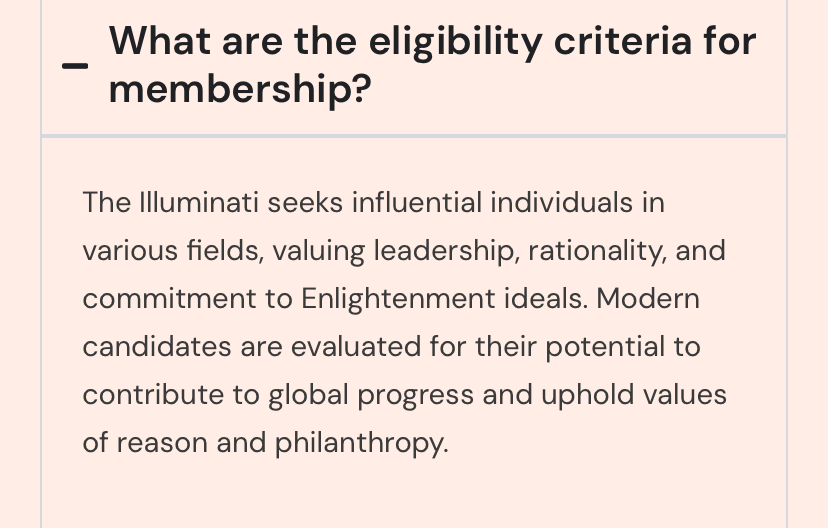Select the word 'eligibility' in the question title
The width and height of the screenshot is (828, 528).
[455, 42]
